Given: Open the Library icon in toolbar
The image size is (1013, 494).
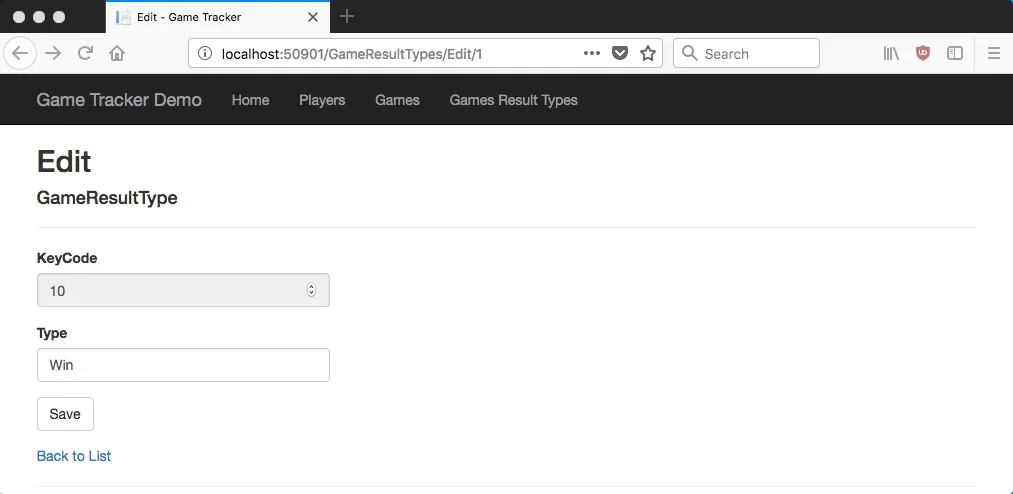Looking at the screenshot, I should (x=892, y=54).
